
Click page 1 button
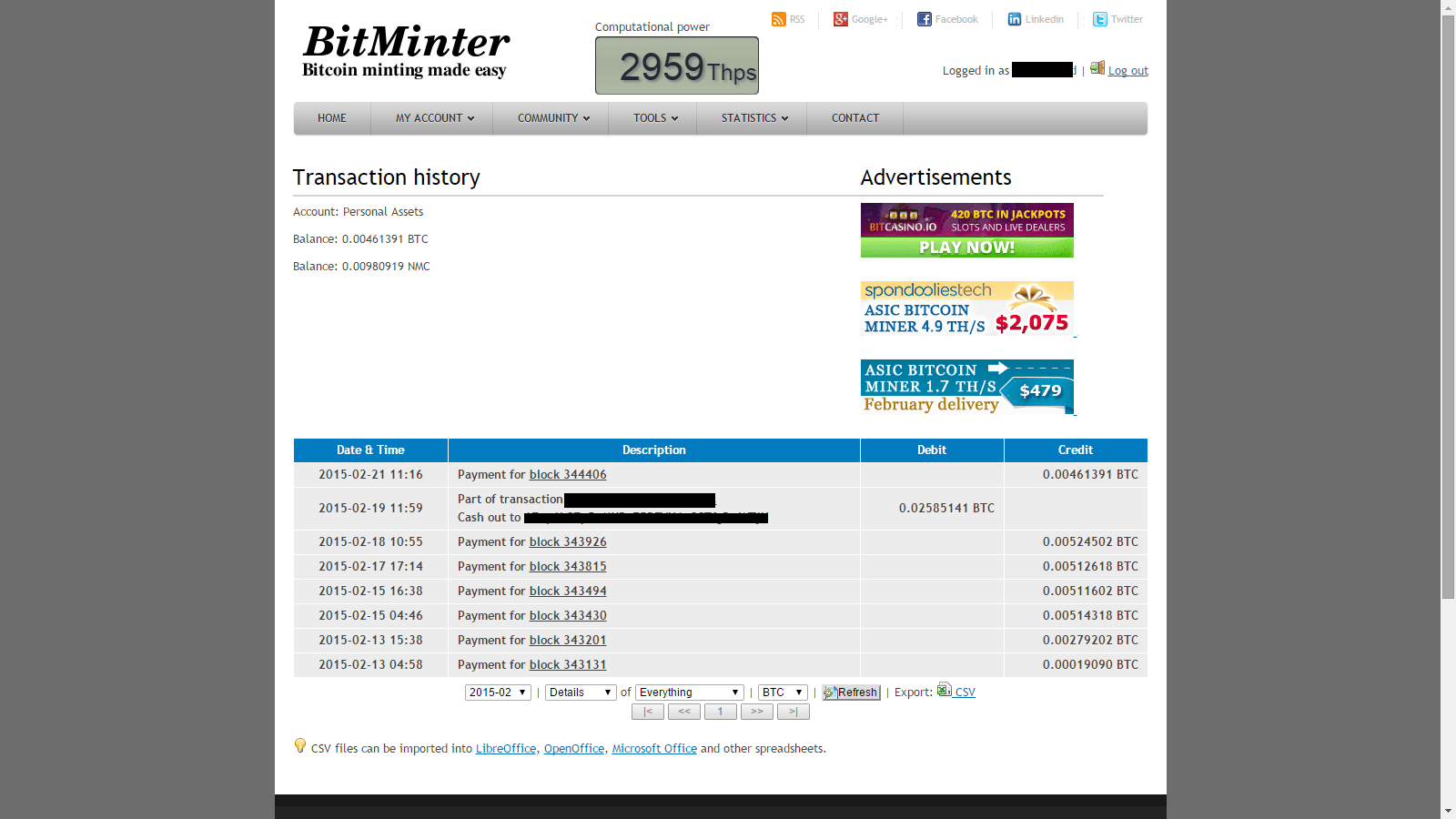pyautogui.click(x=721, y=712)
